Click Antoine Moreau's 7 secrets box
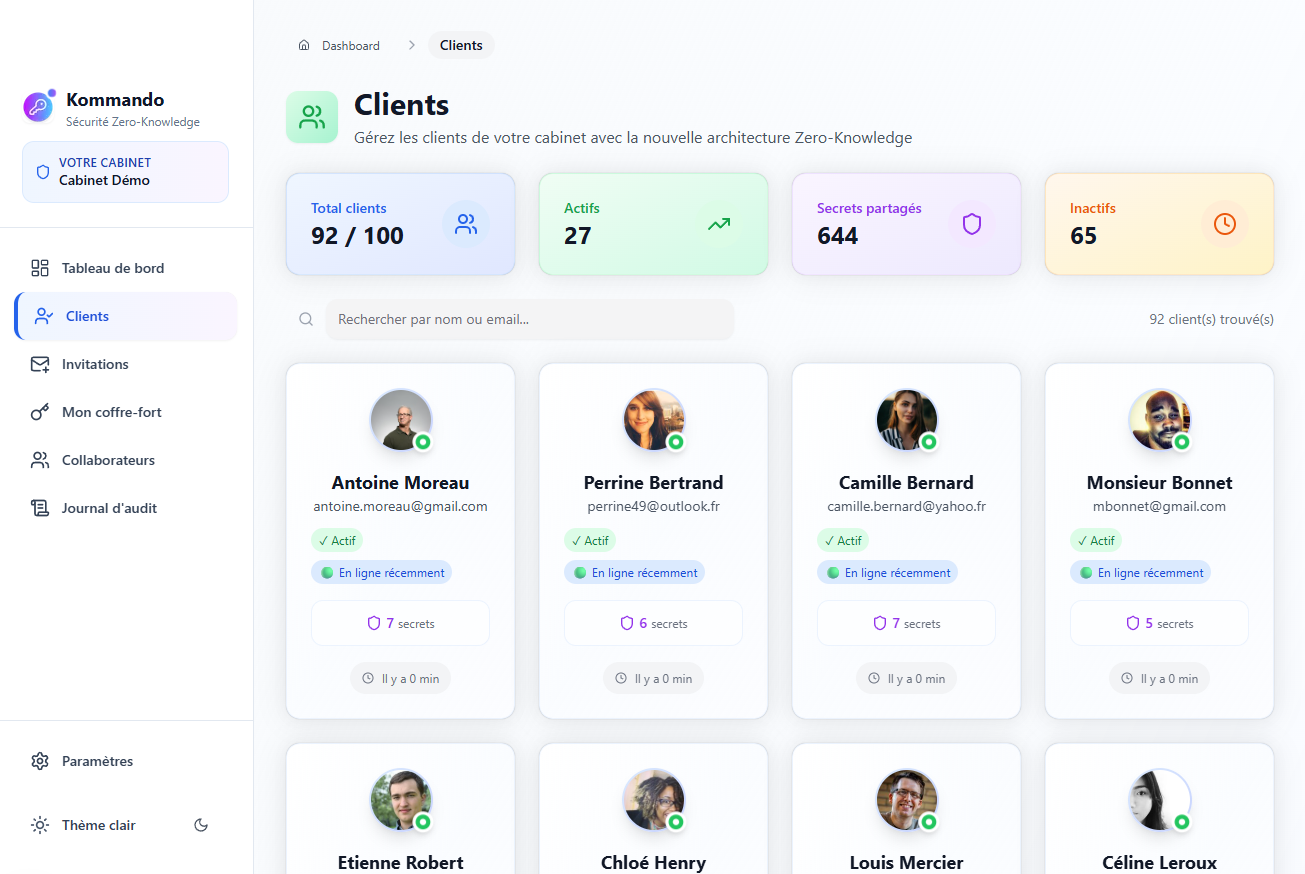The width and height of the screenshot is (1305, 874). (x=401, y=623)
